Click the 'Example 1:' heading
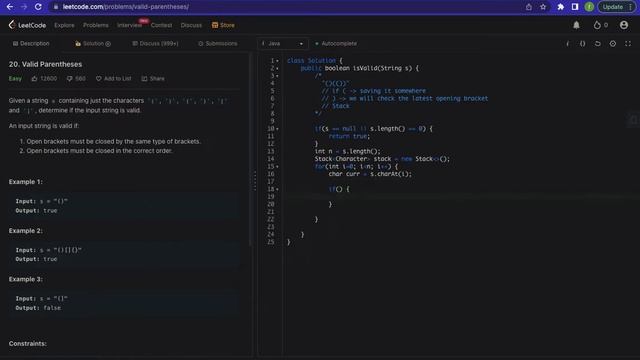Screen dimensions: 640x360 (26, 182)
